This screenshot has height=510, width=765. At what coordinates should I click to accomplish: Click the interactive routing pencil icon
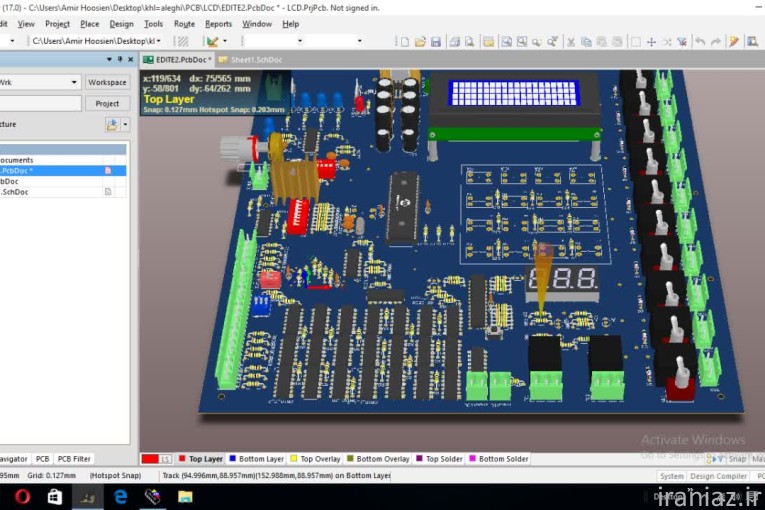point(212,41)
